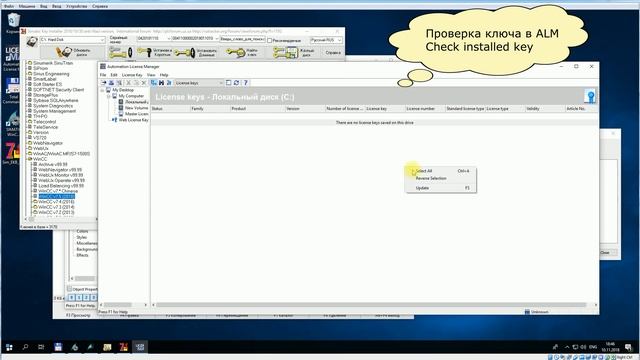This screenshot has height=360, width=640.
Task: Open the notification center on taskbar
Action: [x=628, y=347]
